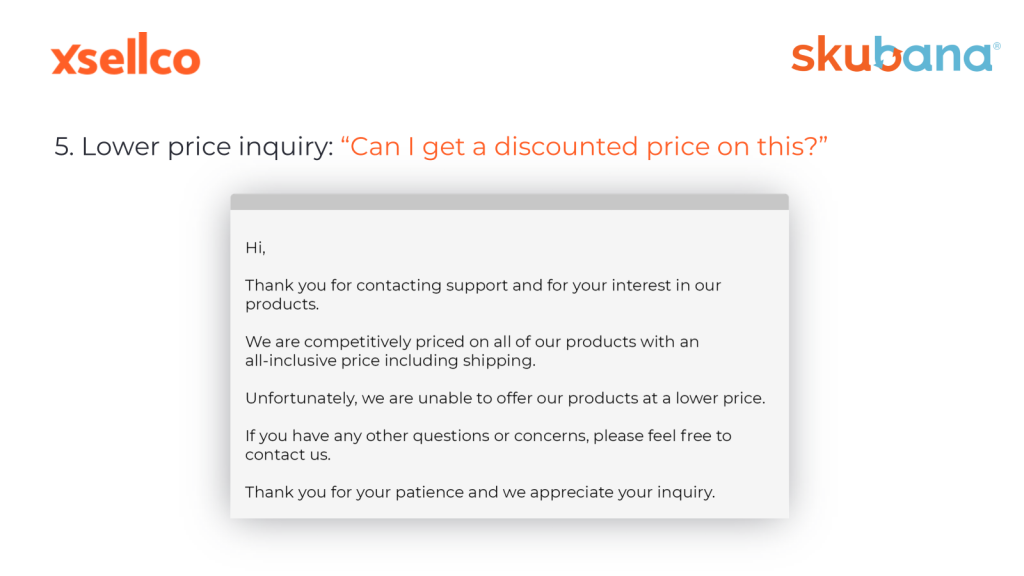Click 'If you have any other questions' line
Image resolution: width=1024 pixels, height=576 pixels.
tap(488, 436)
